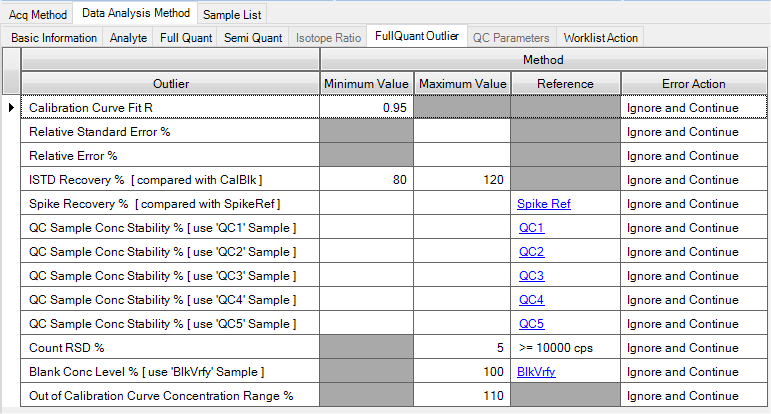
Task: Select 'Spike Recovery % [compared with SpikeRef]' row
Action: (x=170, y=204)
